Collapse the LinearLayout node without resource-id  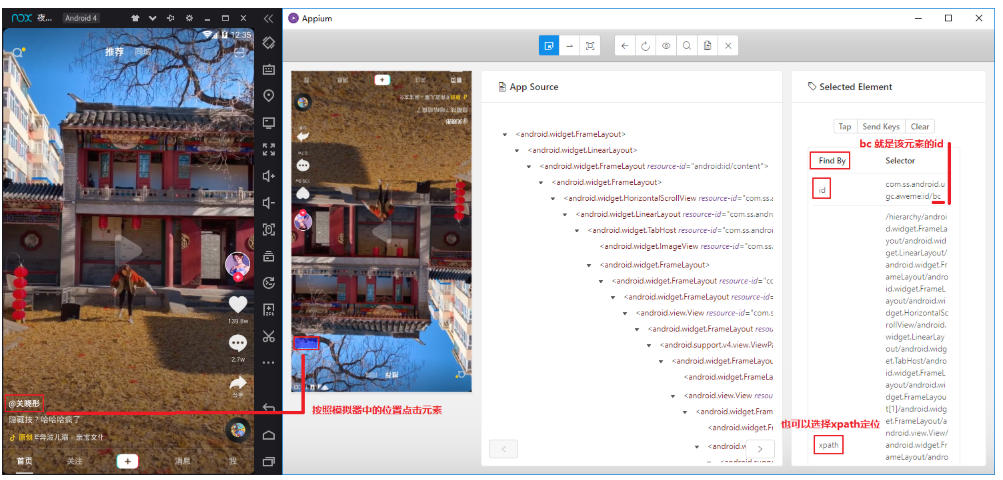(x=517, y=150)
